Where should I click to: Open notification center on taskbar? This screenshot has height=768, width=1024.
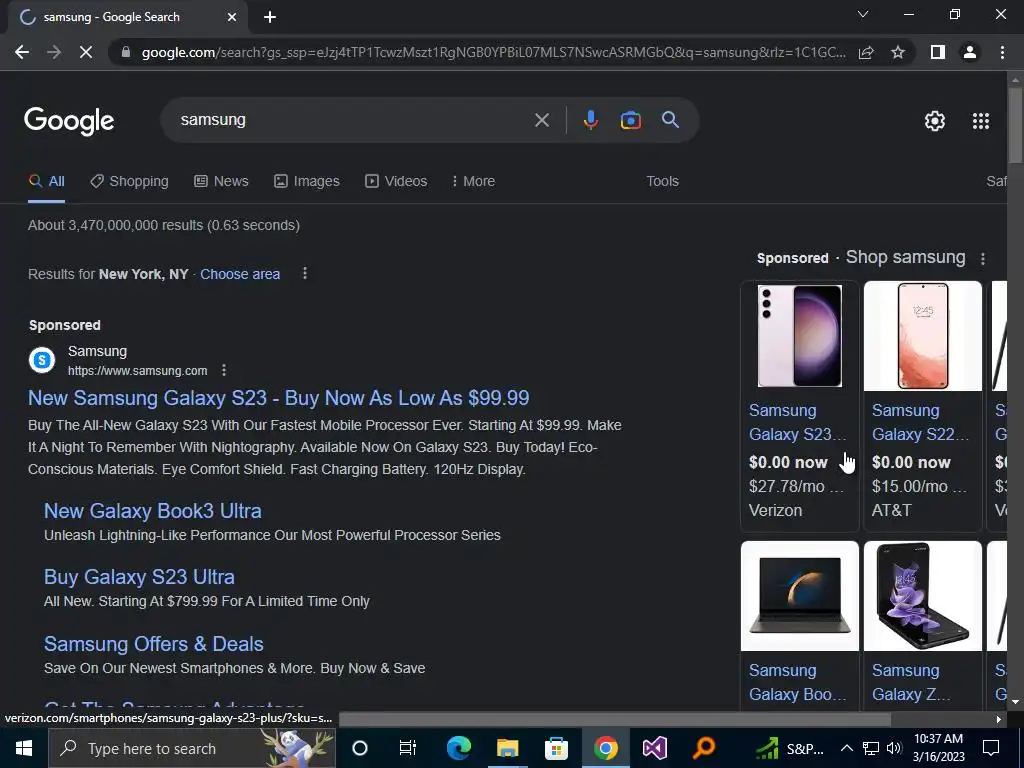click(991, 748)
